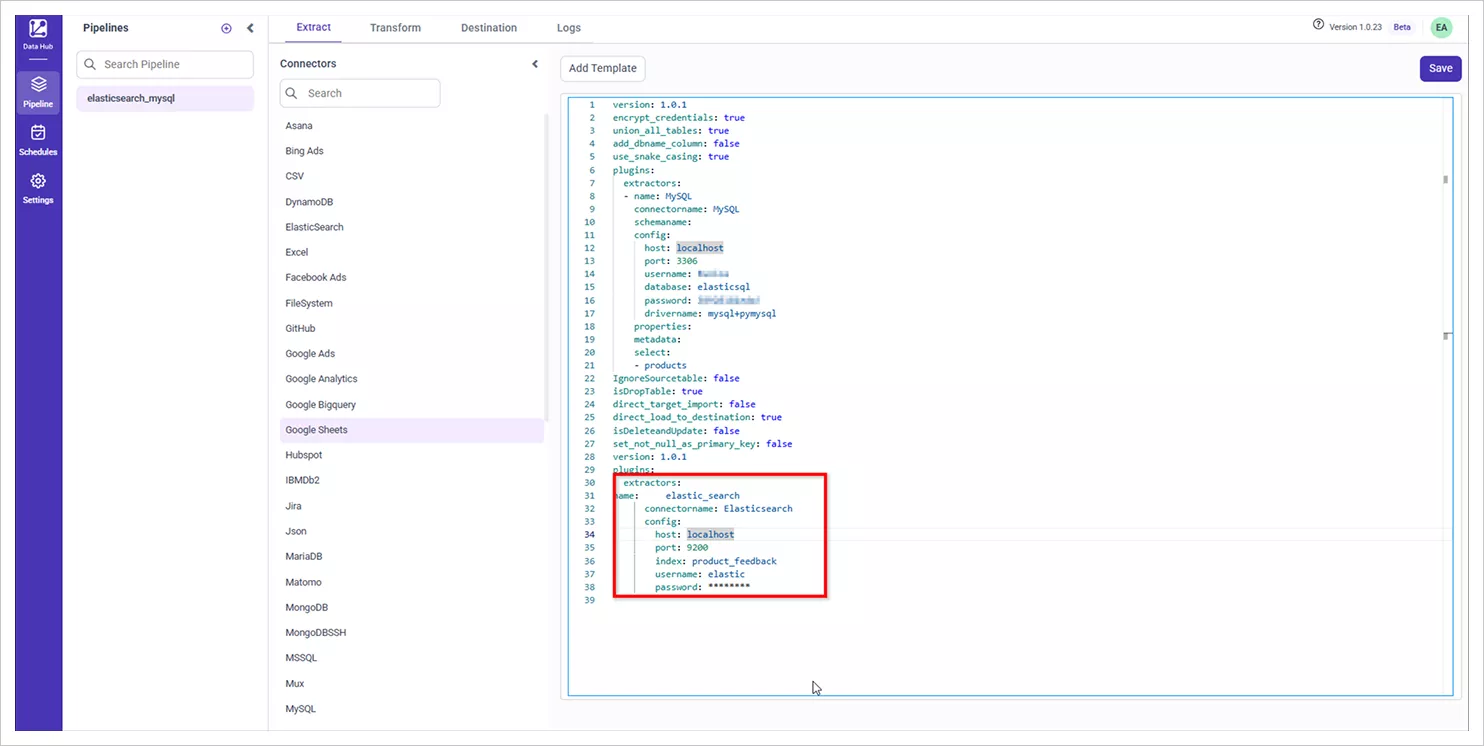Image resolution: width=1484 pixels, height=746 pixels.
Task: Click 'connectorname: Elasticsearch' line
Action: point(718,508)
